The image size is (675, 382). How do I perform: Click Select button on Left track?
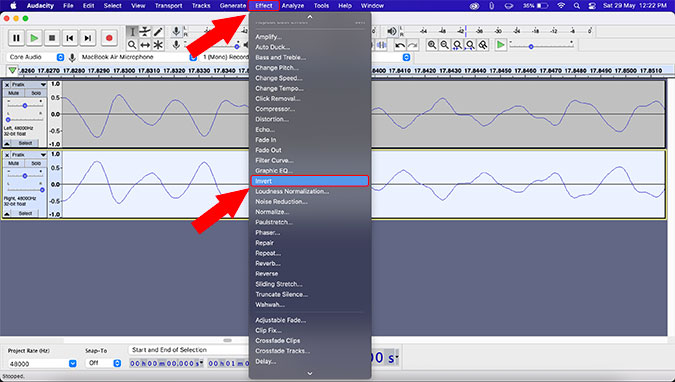25,143
